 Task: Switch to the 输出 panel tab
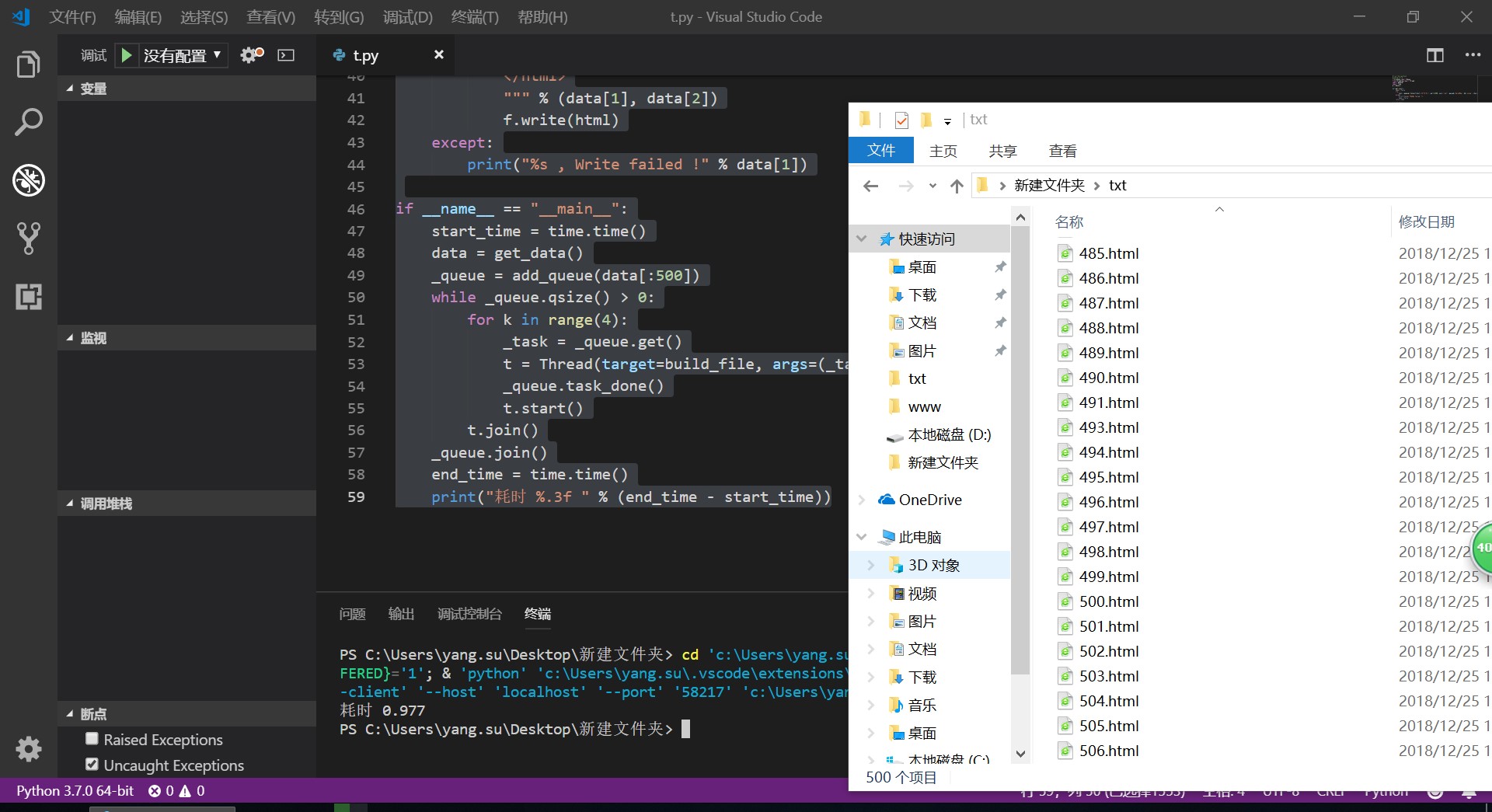(401, 614)
